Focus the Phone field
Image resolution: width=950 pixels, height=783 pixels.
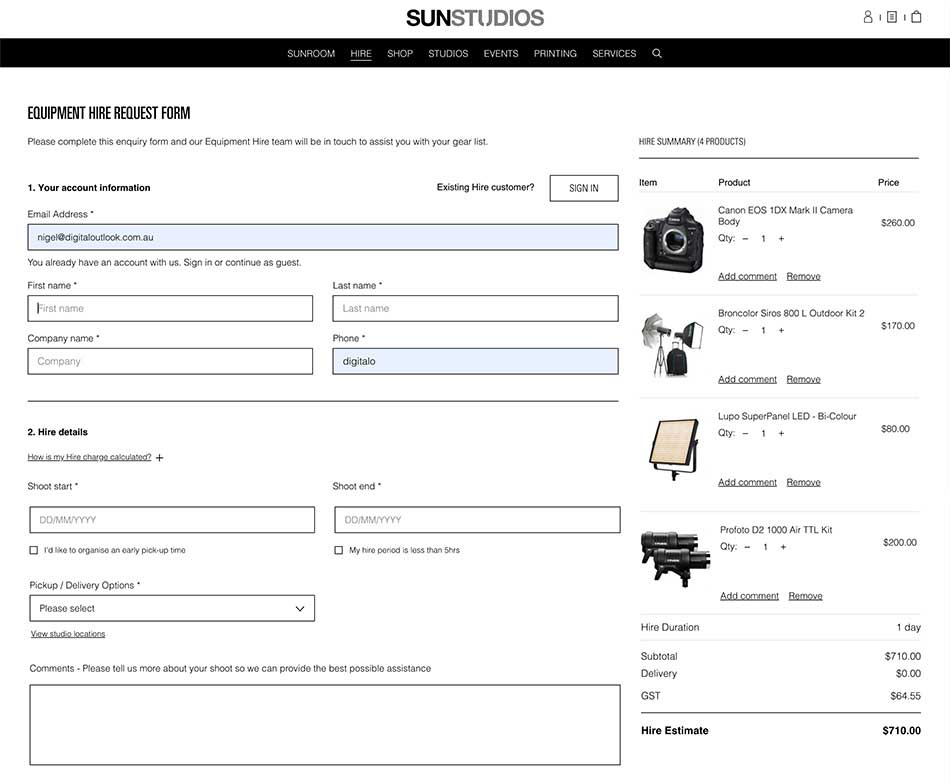point(476,361)
